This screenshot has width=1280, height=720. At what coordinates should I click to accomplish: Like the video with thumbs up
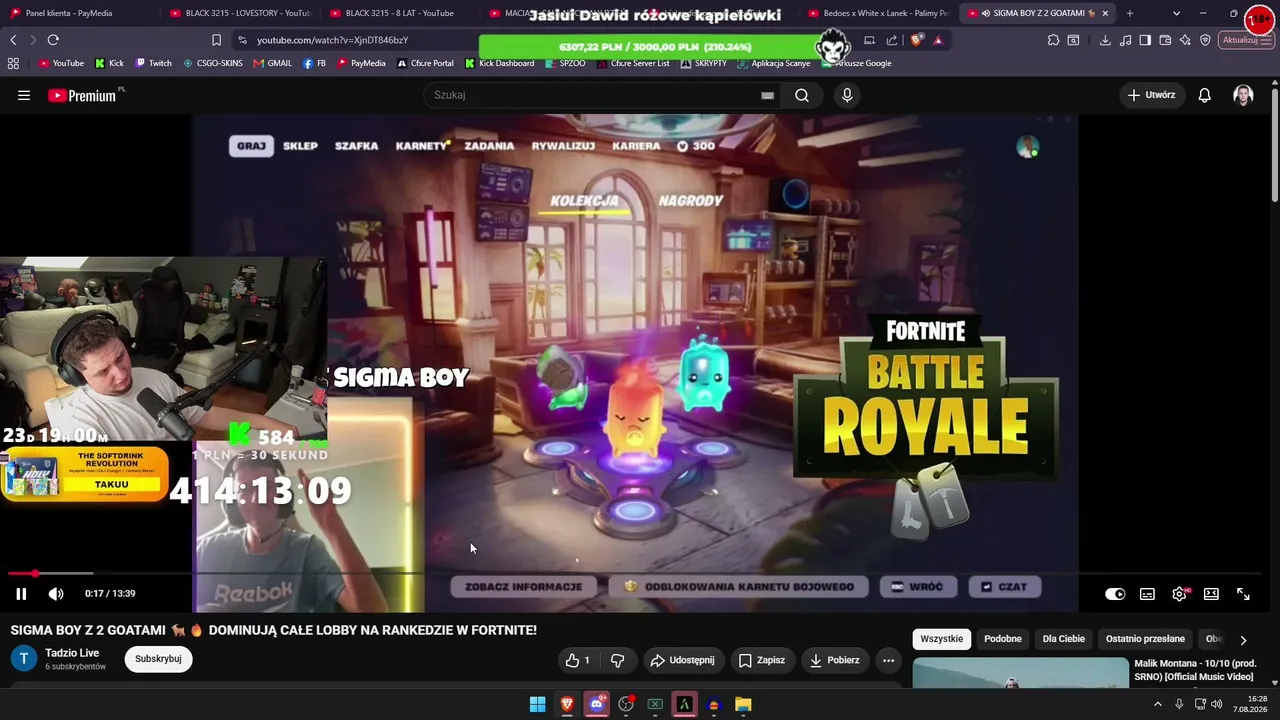pyautogui.click(x=578, y=660)
